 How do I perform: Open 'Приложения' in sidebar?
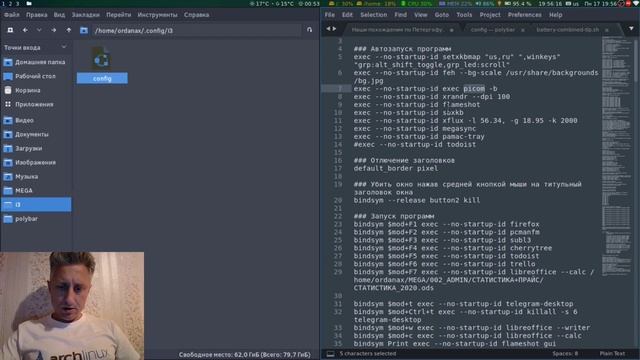tap(36, 104)
